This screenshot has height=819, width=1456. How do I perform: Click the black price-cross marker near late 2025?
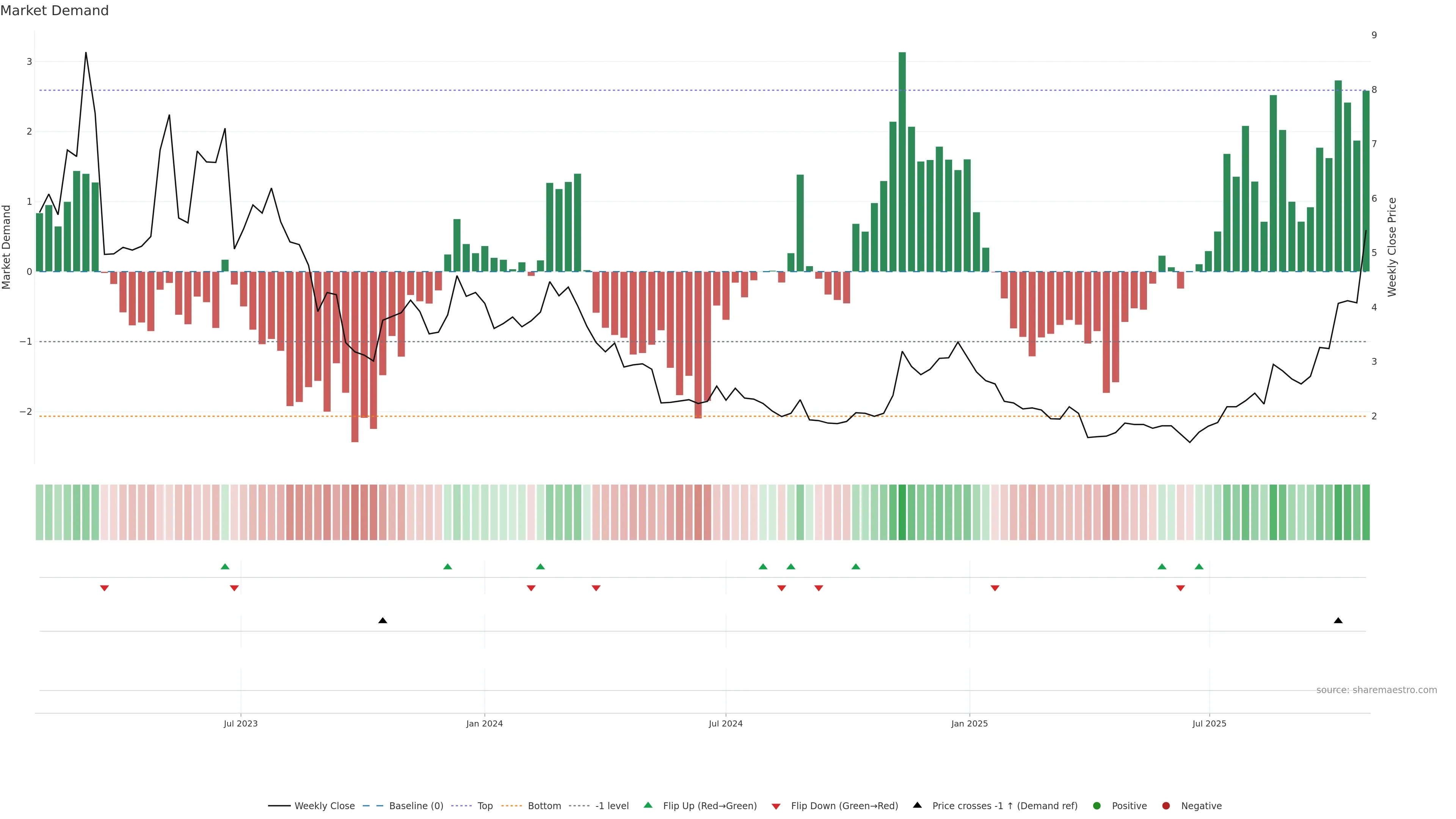1338,621
